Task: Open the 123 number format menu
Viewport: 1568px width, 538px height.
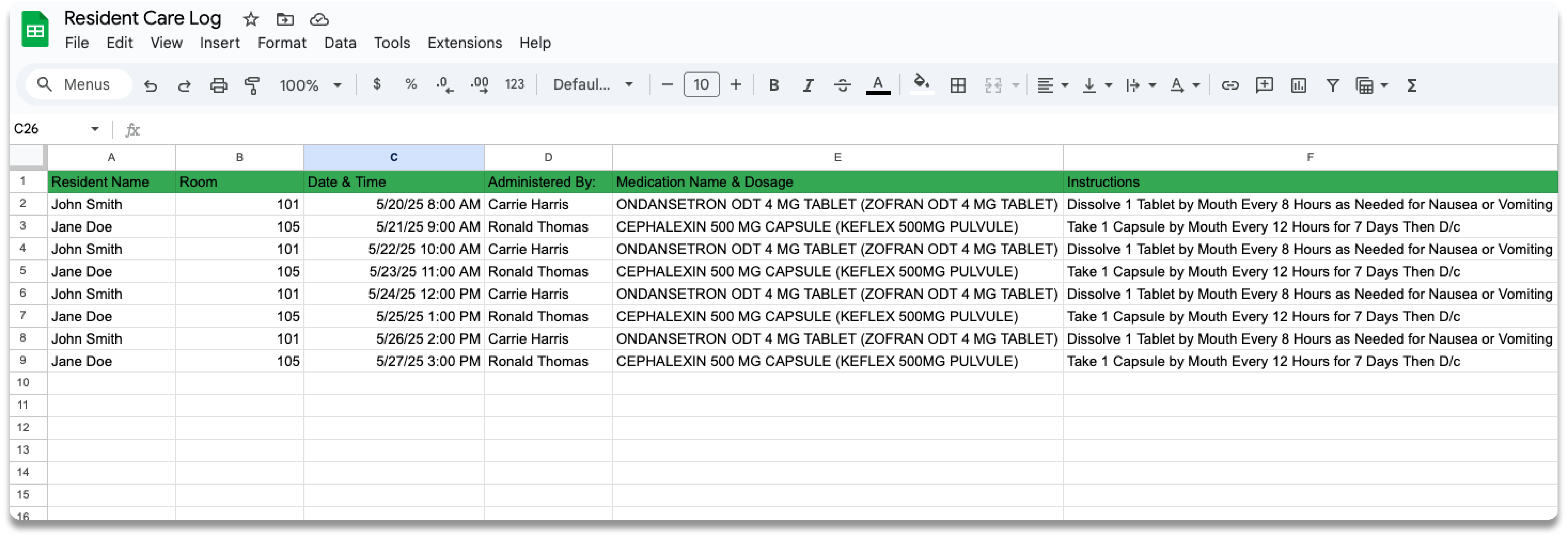Action: [x=514, y=85]
